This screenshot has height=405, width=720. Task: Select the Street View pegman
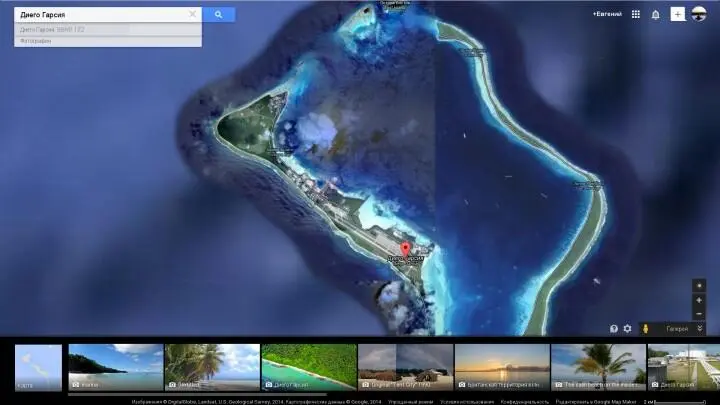click(646, 328)
